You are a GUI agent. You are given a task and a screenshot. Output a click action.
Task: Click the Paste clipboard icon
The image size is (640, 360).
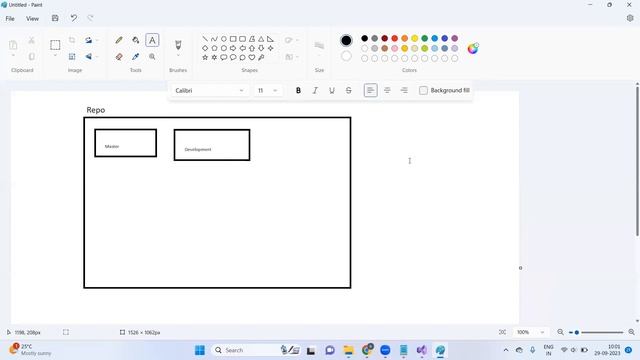pyautogui.click(x=13, y=44)
